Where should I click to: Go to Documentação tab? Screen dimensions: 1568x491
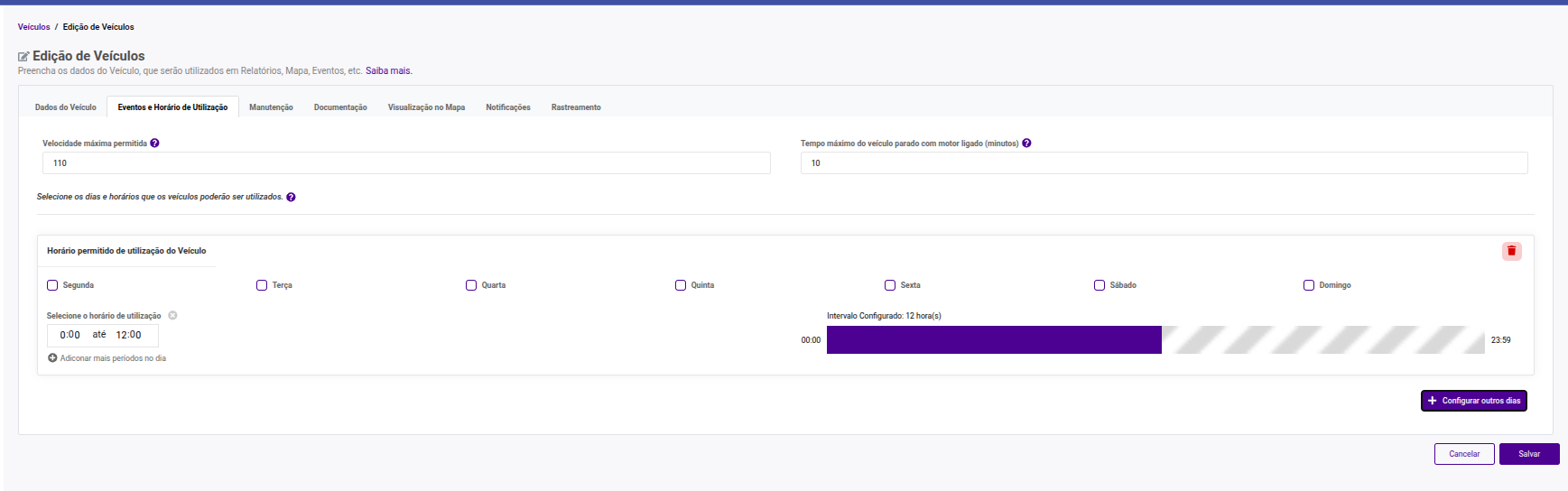[x=340, y=107]
